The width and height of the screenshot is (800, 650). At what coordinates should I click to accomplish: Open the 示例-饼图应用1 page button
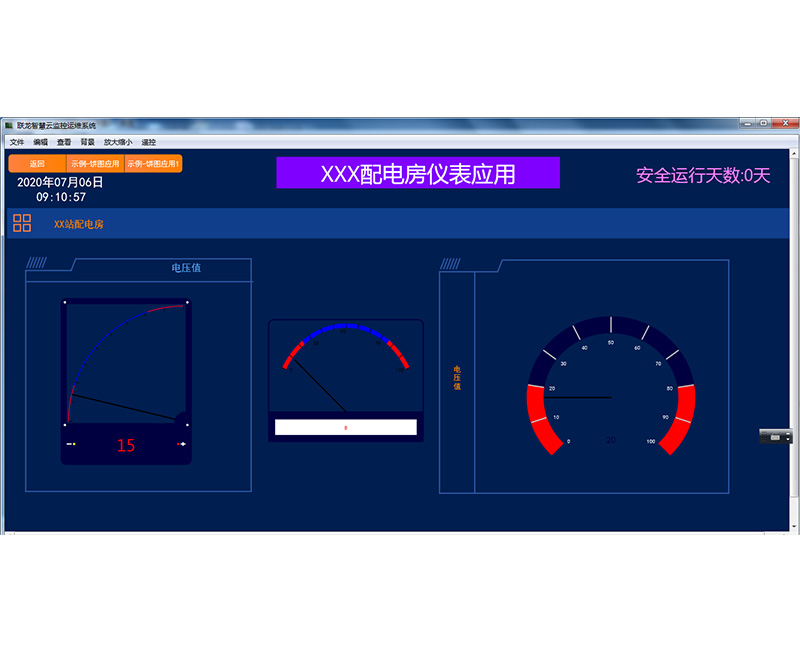point(153,164)
